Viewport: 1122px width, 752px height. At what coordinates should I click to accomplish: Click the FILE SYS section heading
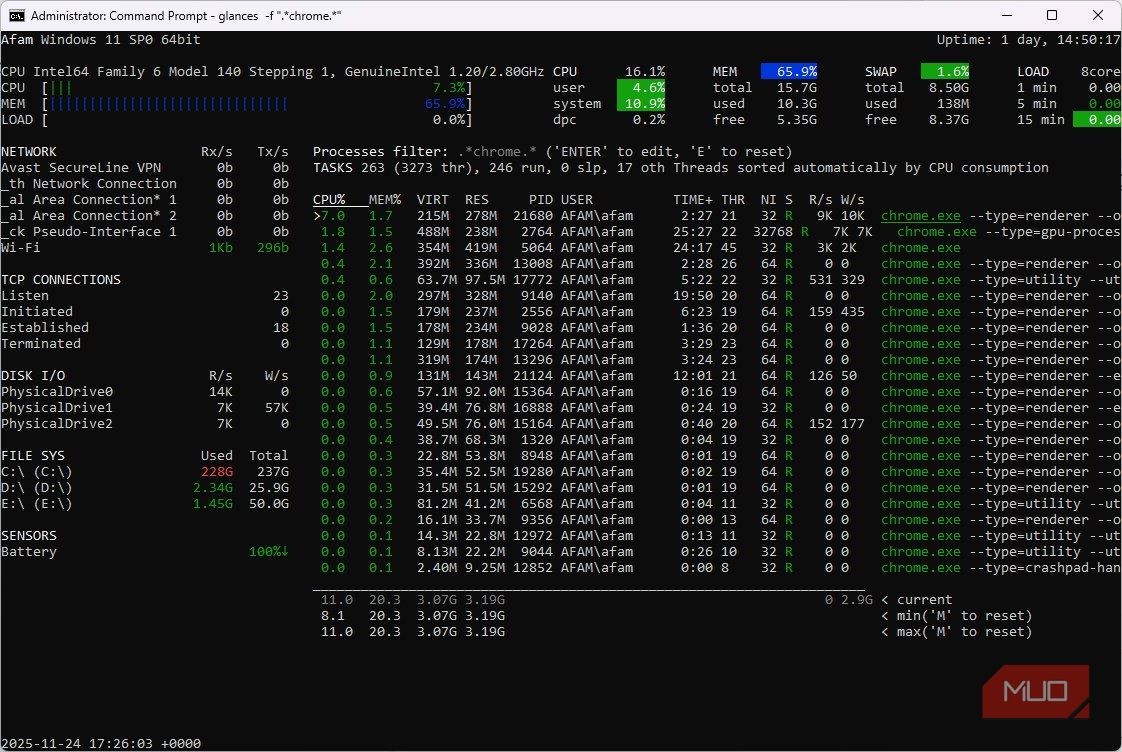click(x=33, y=456)
